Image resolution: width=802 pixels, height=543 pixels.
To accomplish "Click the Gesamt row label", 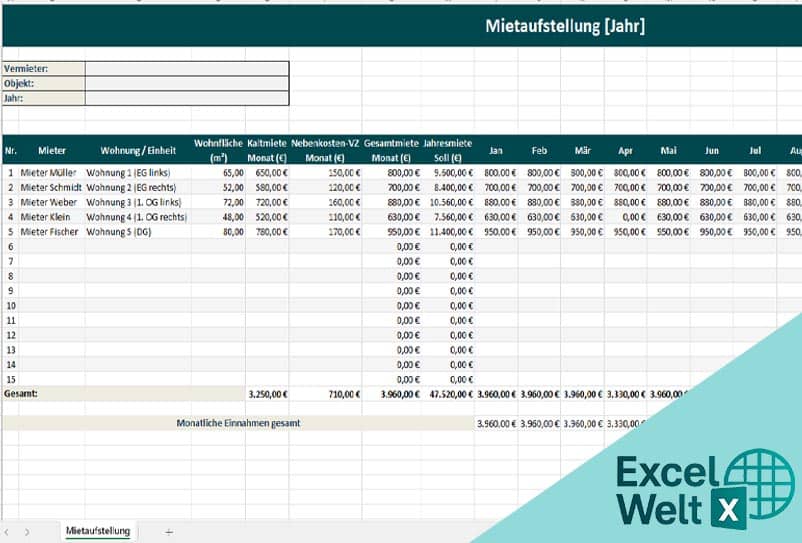I will coord(20,394).
